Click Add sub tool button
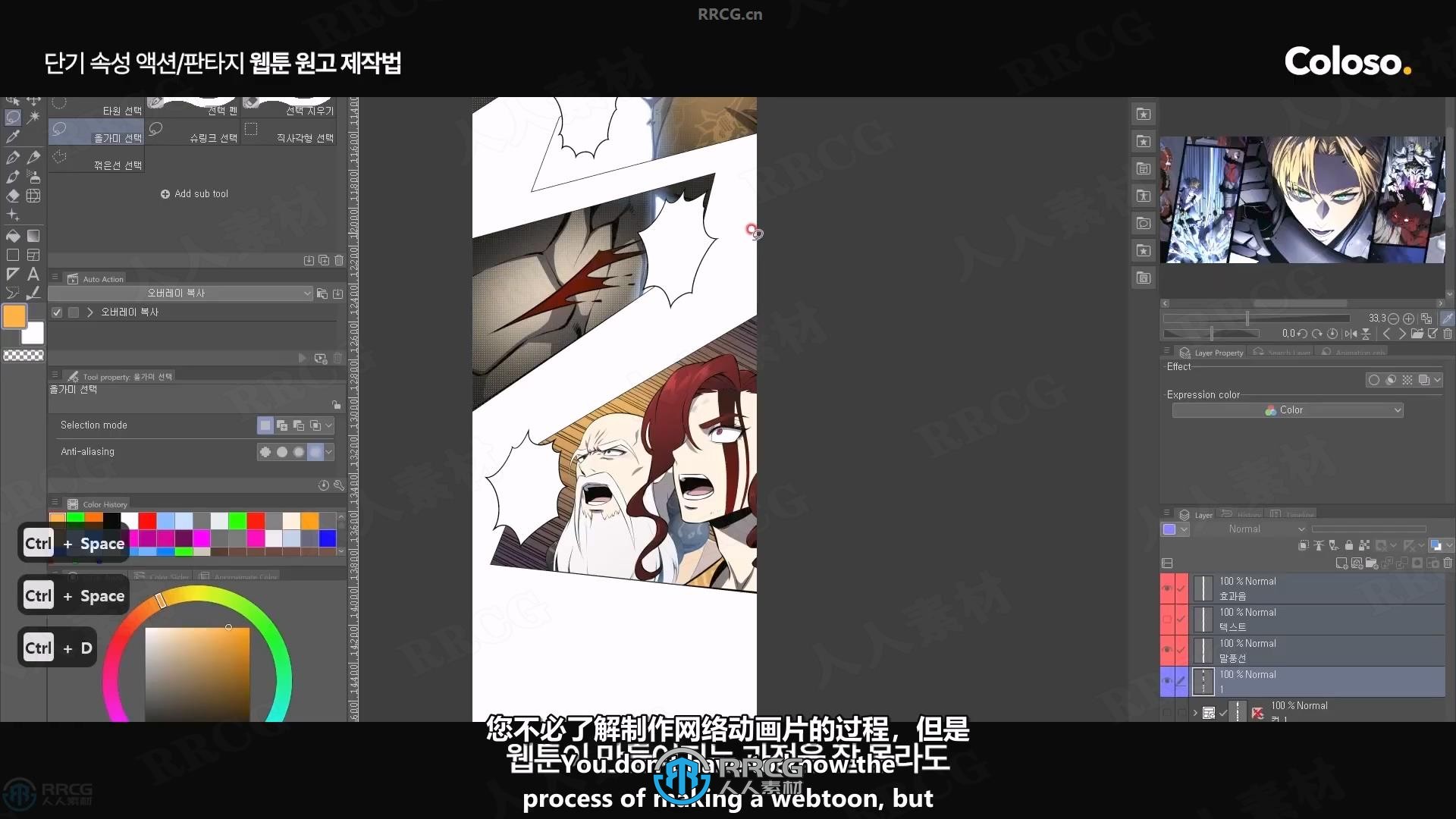This screenshot has height=819, width=1456. pos(194,194)
